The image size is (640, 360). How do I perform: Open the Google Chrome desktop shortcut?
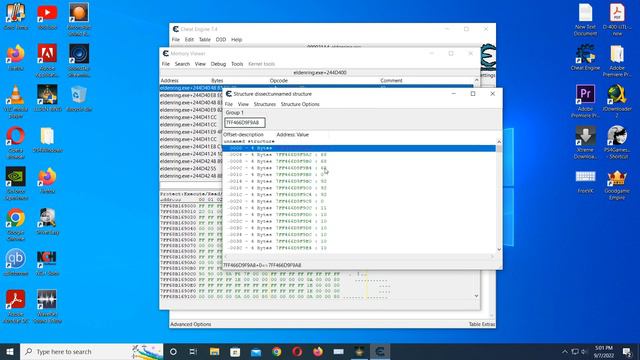16,224
